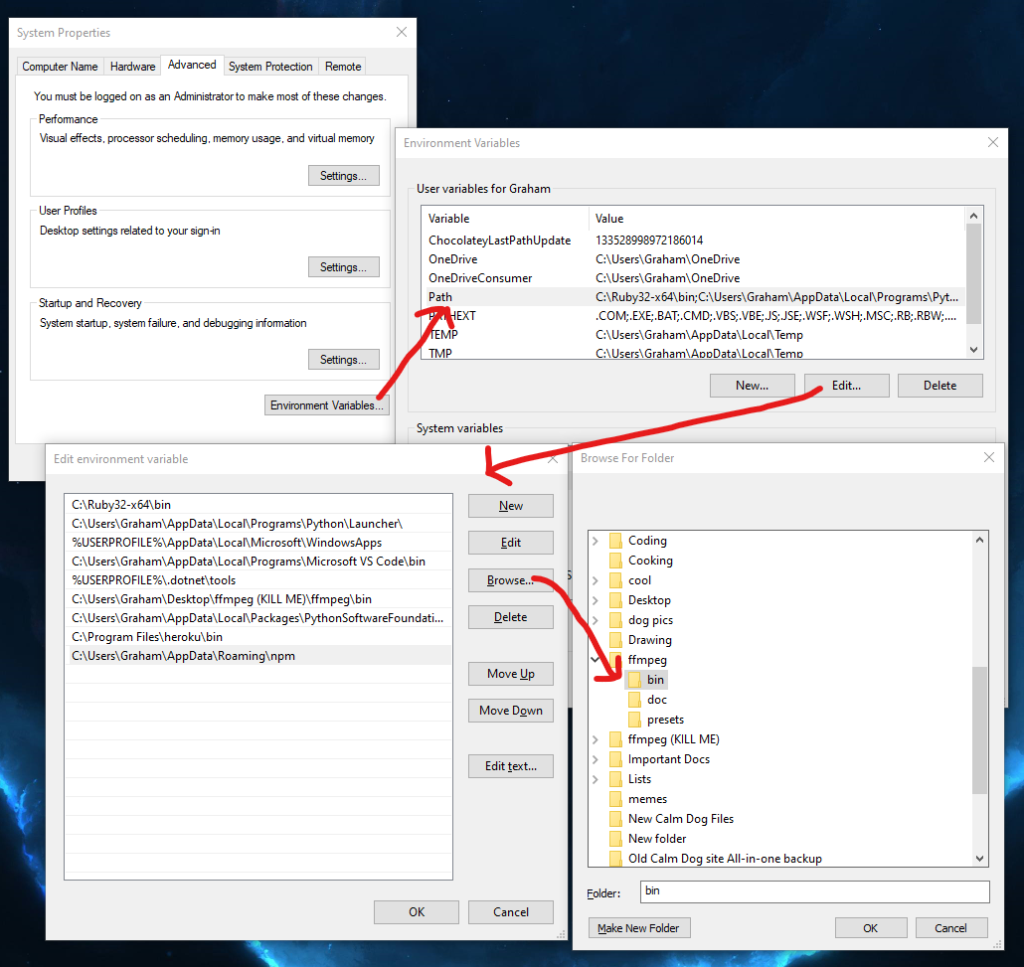Select the Coding folder icon
The image size is (1024, 967).
click(615, 541)
